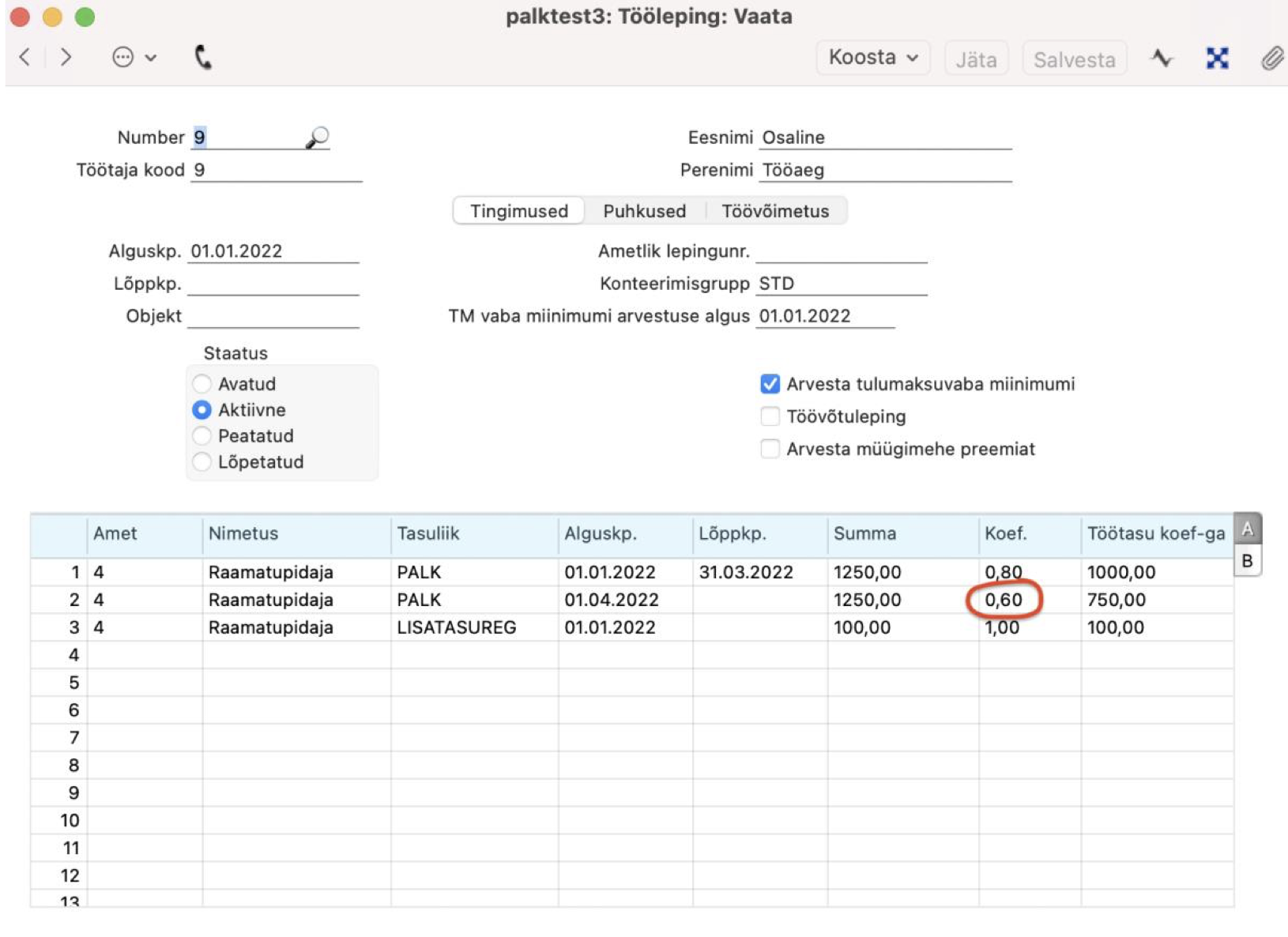Uncheck Arvesta tulumaksuvaba miinimumi
The width and height of the screenshot is (1288, 937).
[770, 384]
